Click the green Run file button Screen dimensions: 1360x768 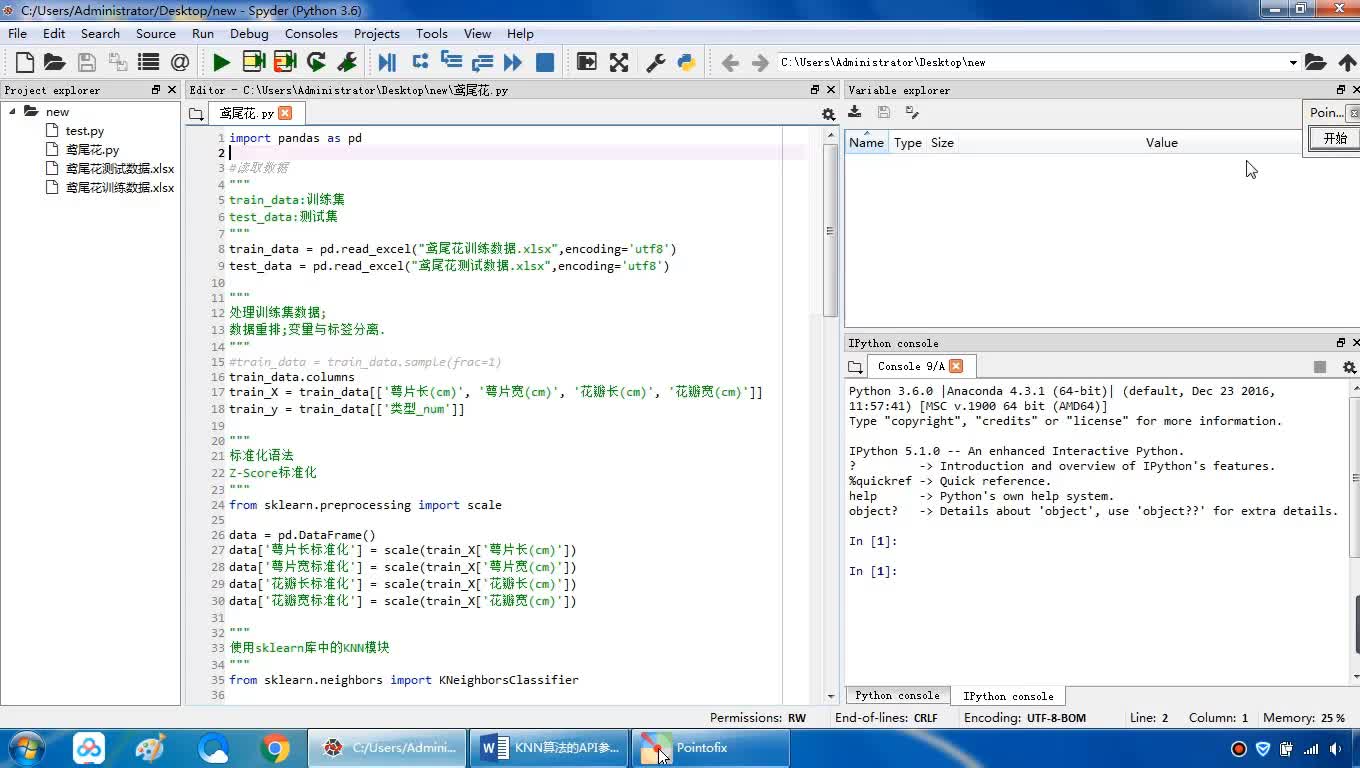pos(221,63)
